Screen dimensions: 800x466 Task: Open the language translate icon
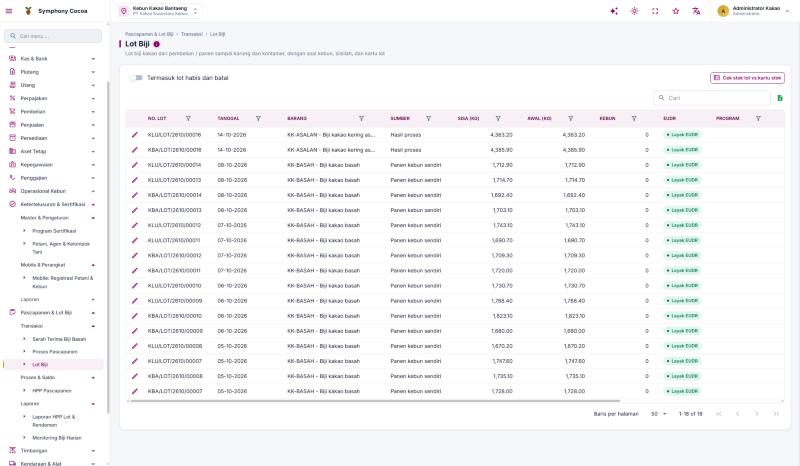pos(696,11)
